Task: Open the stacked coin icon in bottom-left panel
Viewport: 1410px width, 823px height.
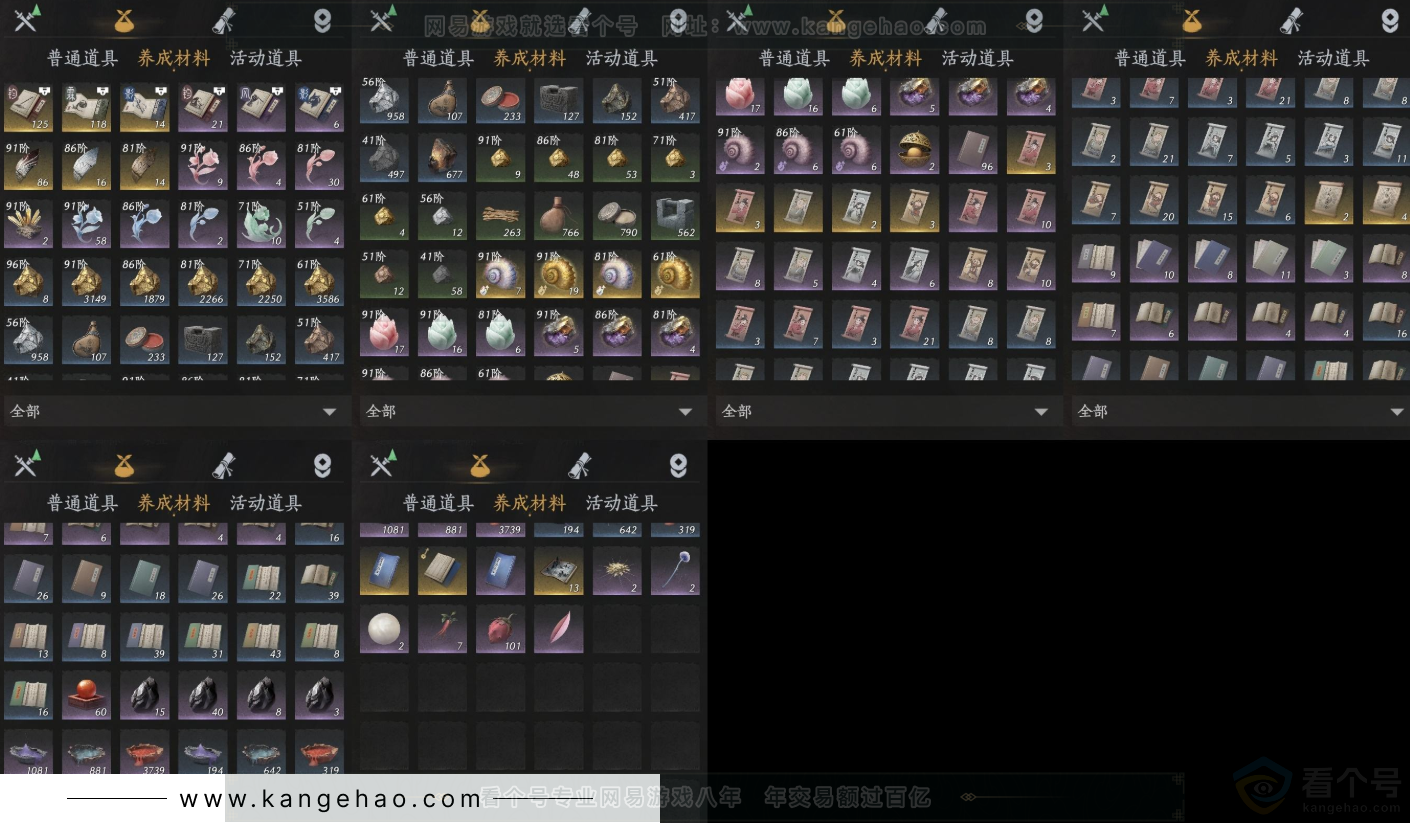Action: point(322,464)
